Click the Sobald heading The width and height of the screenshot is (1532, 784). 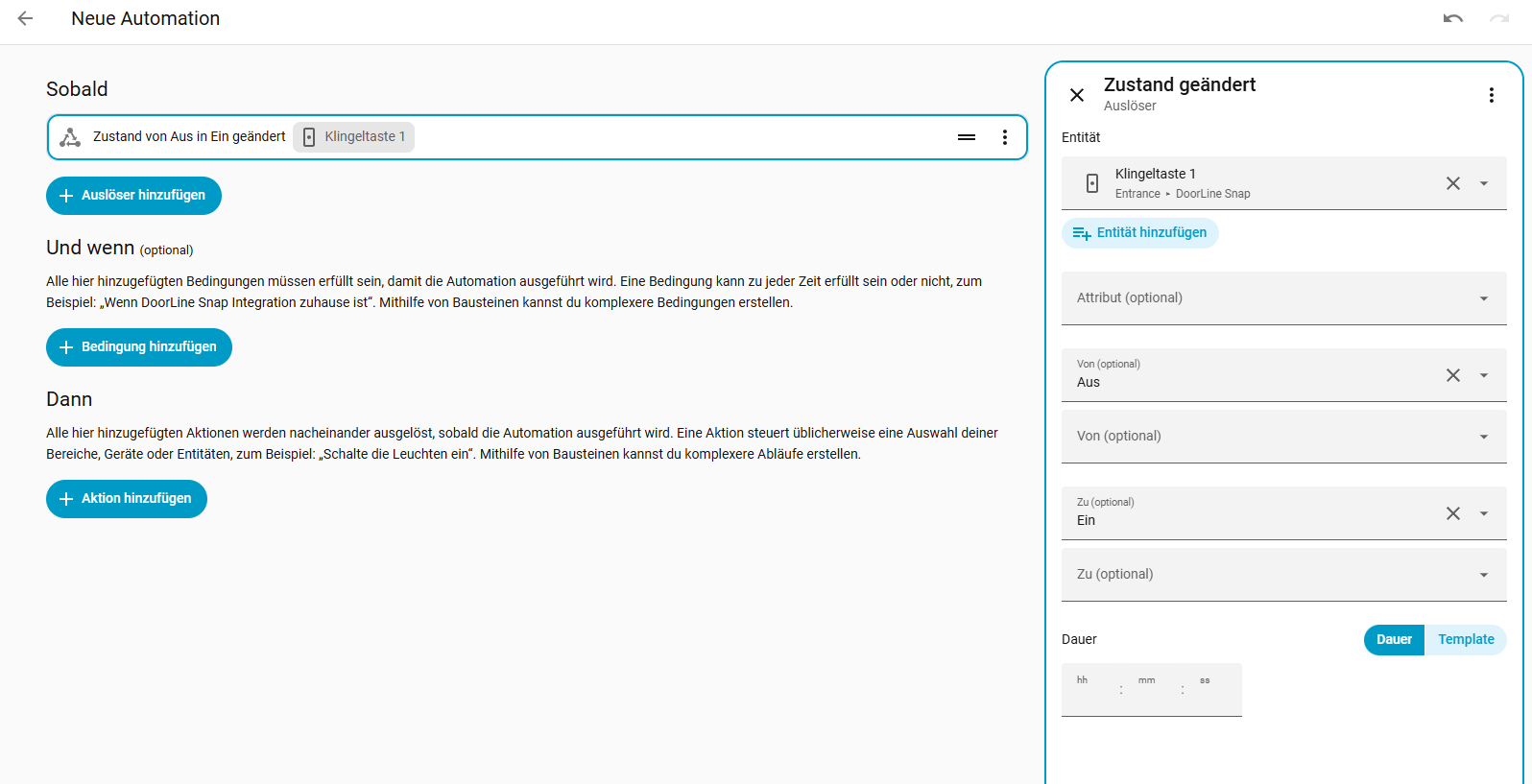coord(77,89)
